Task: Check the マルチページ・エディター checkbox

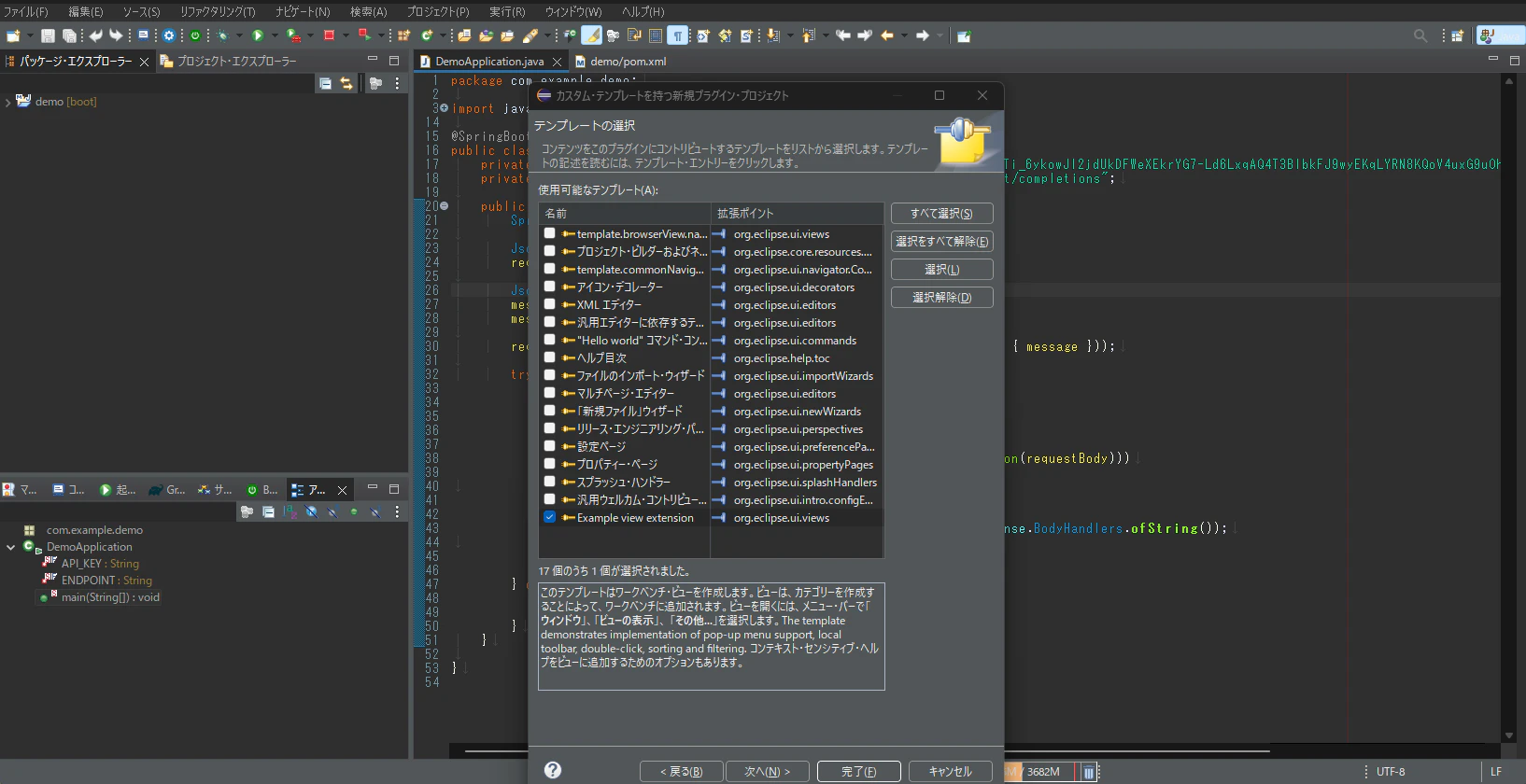Action: pos(550,393)
